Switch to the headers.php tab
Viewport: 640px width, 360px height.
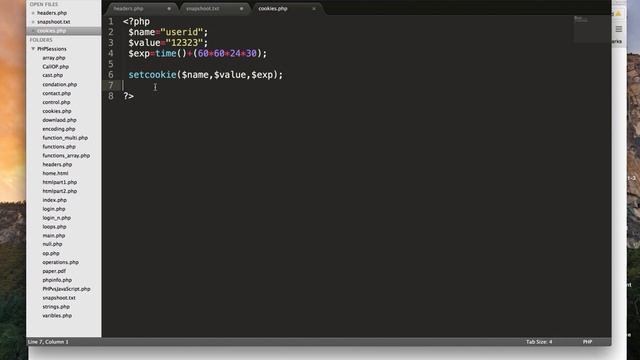coord(129,9)
